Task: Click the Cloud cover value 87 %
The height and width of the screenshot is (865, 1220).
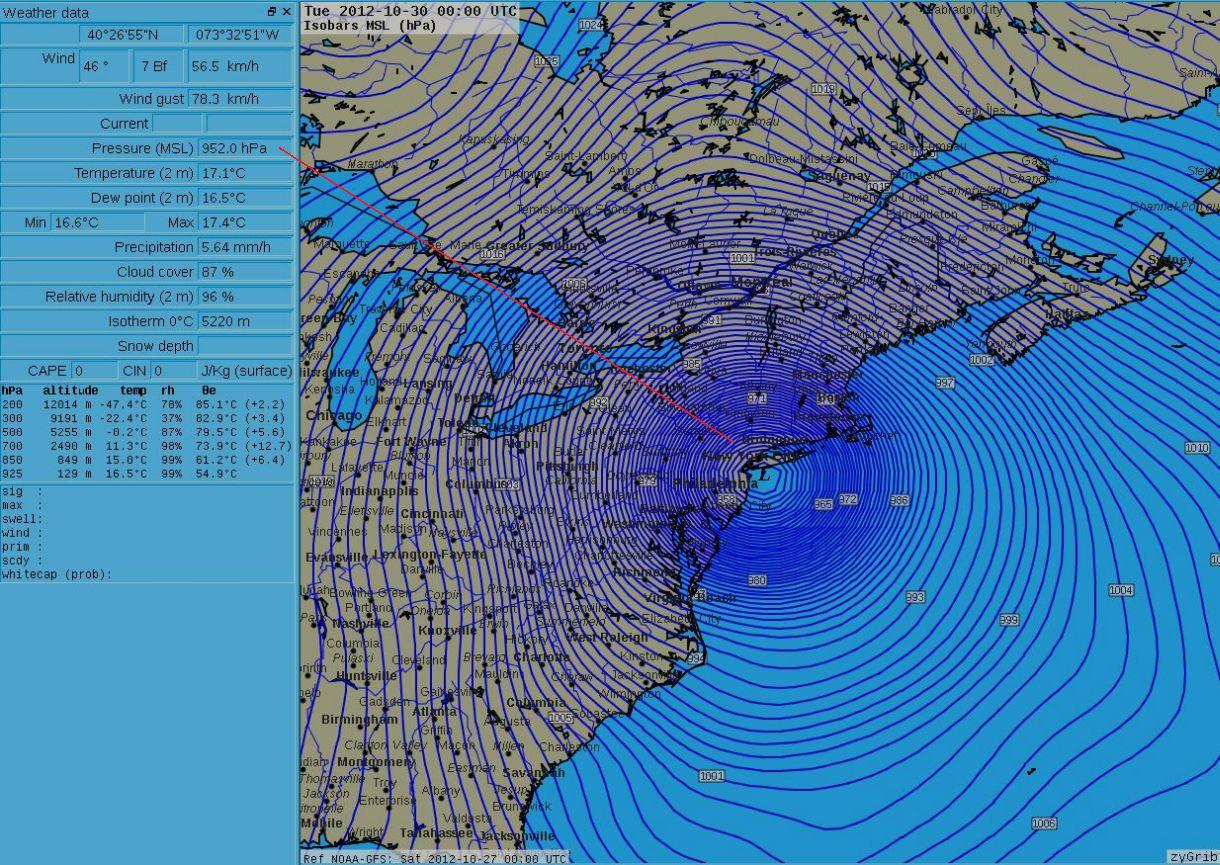Action: pyautogui.click(x=245, y=272)
